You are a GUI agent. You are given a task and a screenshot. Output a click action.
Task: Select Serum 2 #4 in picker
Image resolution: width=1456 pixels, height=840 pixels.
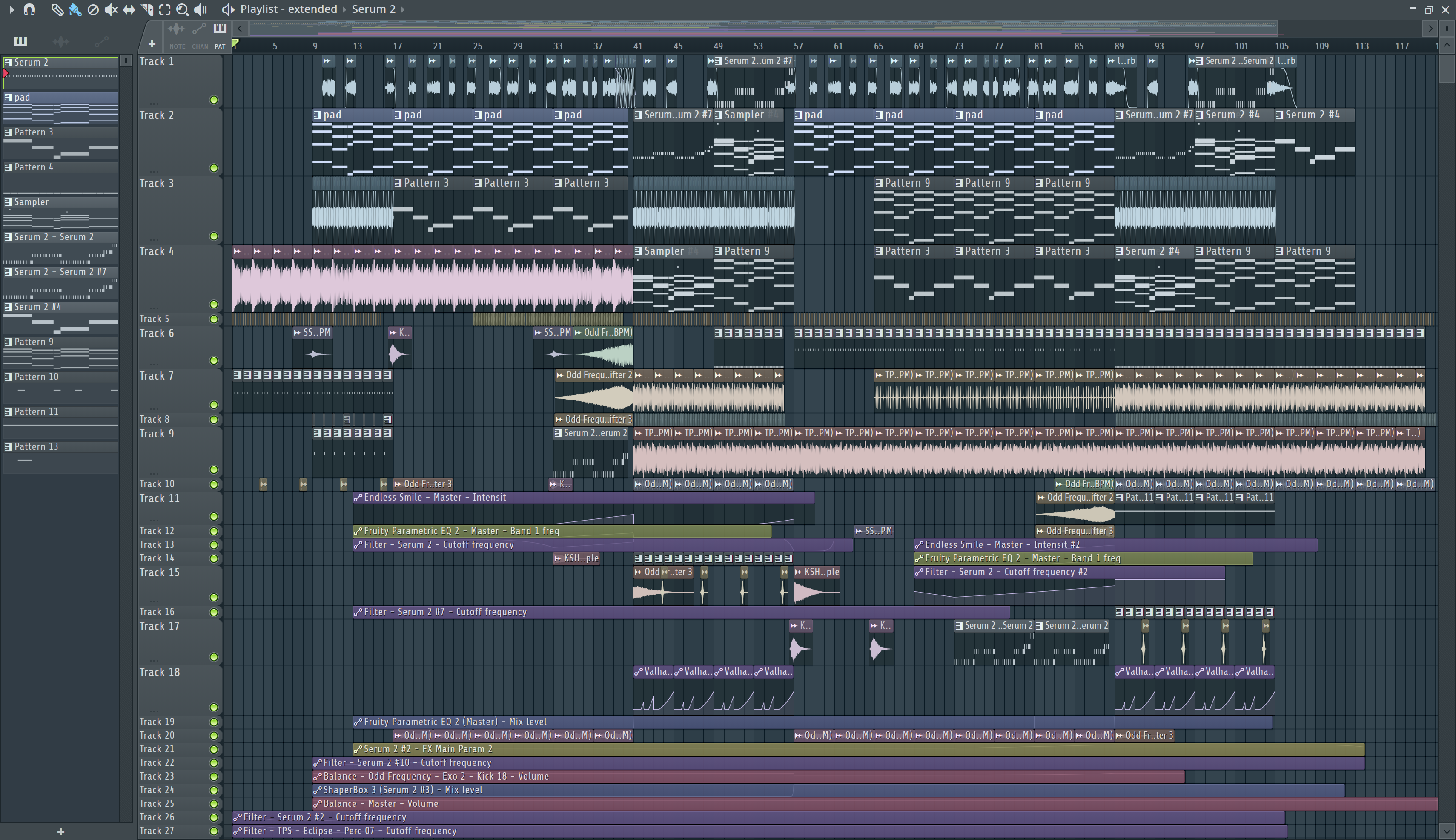coord(60,317)
